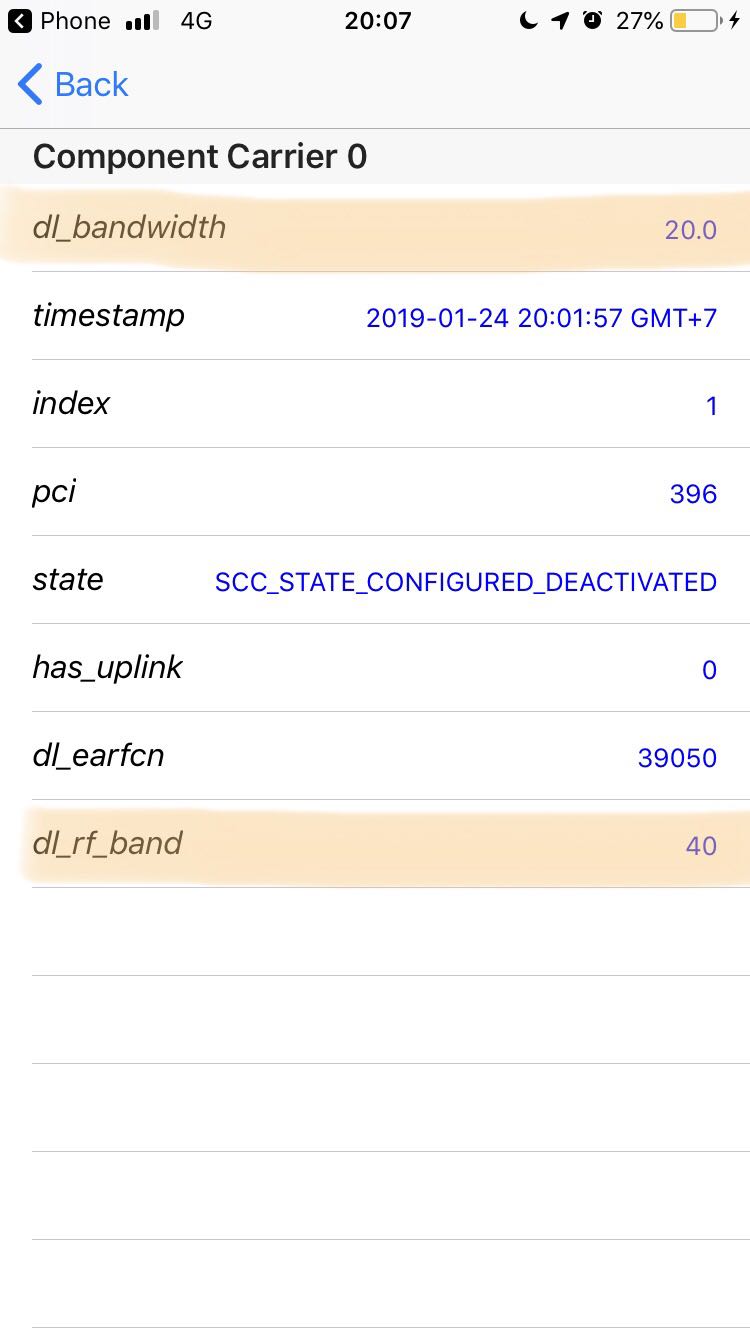Tap the location services arrow icon

coord(560,20)
